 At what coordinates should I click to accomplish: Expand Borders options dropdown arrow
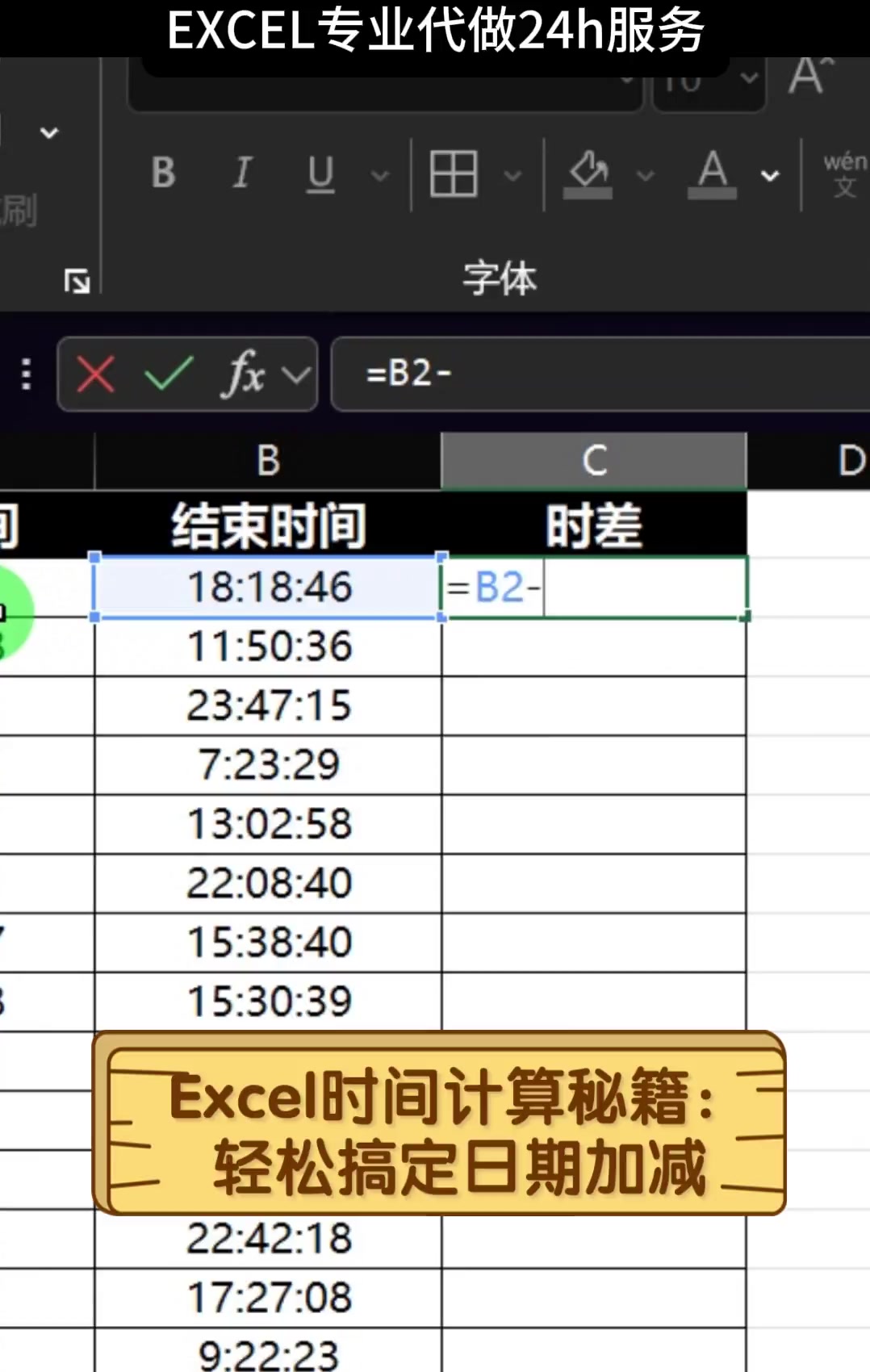pyautogui.click(x=512, y=174)
